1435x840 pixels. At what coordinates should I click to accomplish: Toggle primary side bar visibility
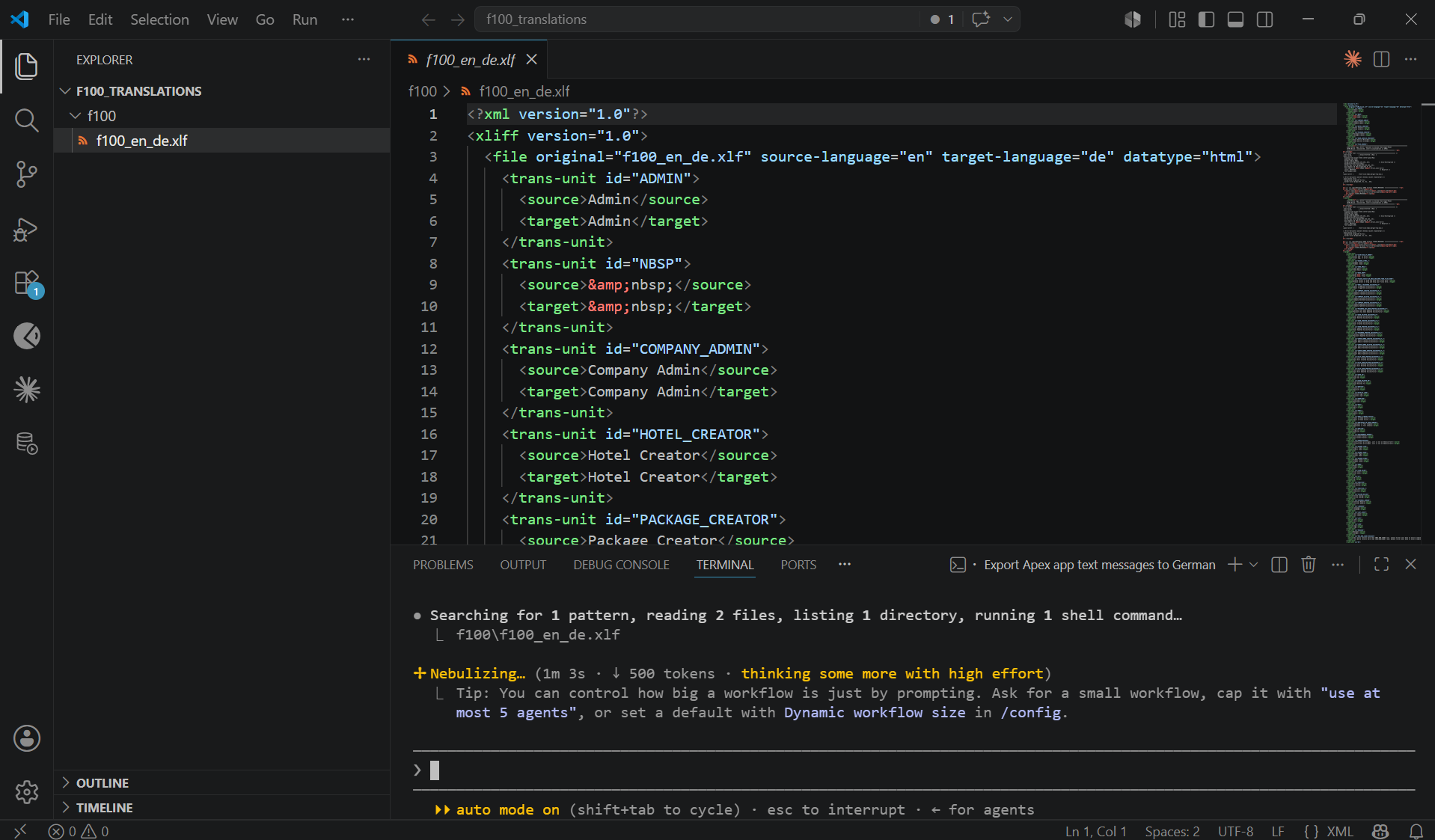[x=1206, y=19]
